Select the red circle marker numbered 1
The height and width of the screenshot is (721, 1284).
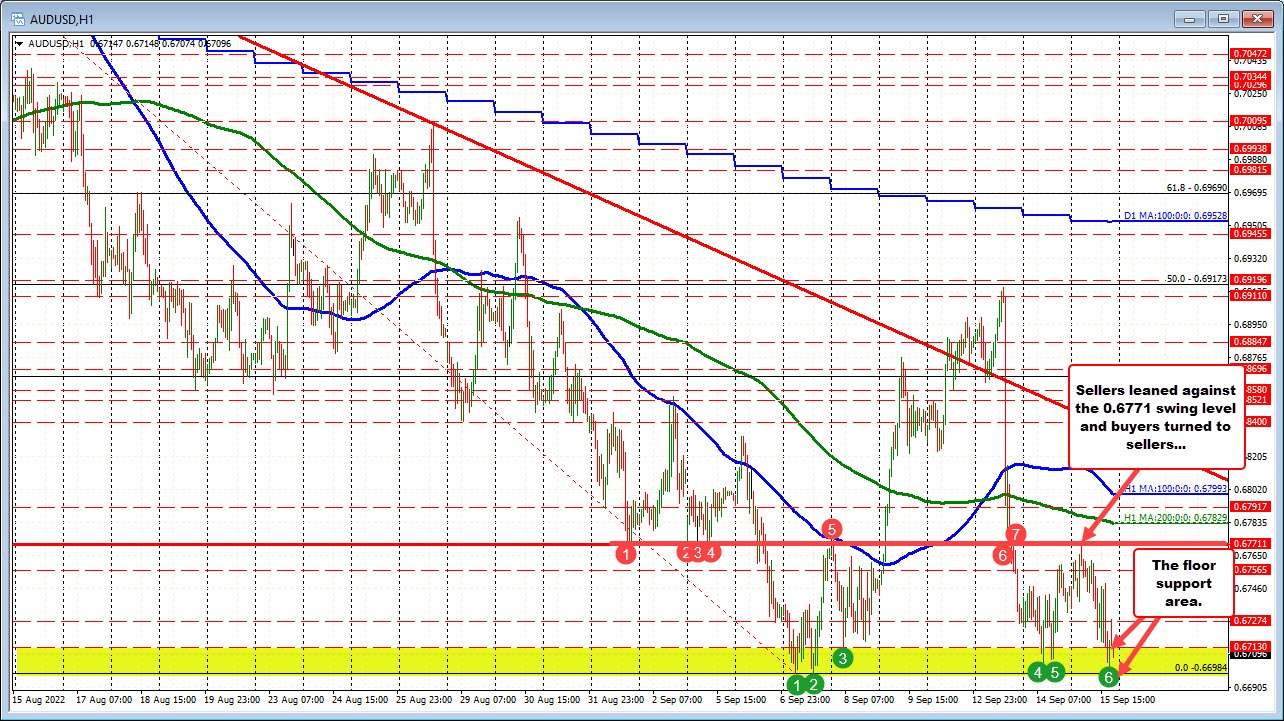(626, 553)
